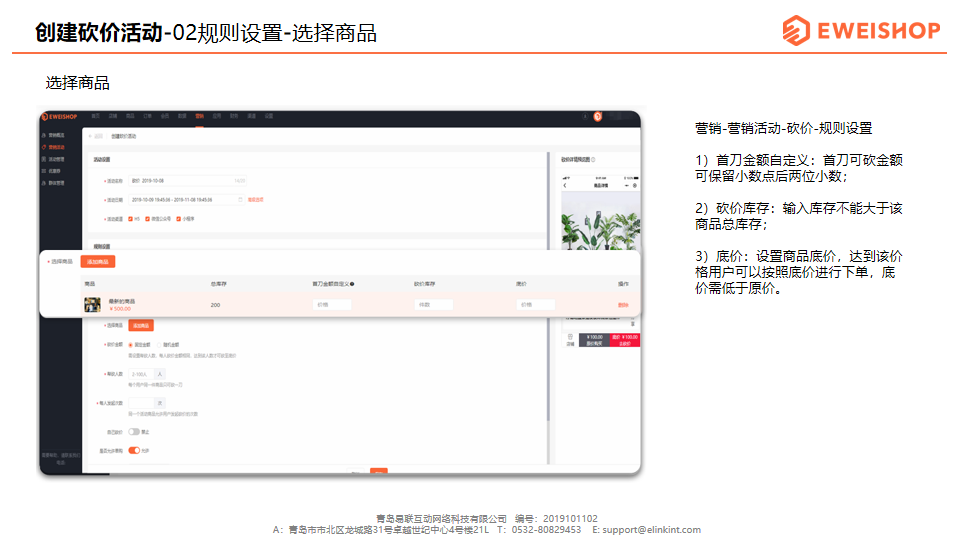The height and width of the screenshot is (540, 960).
Task: Open the 商品 tab in the top navigation
Action: (130, 116)
